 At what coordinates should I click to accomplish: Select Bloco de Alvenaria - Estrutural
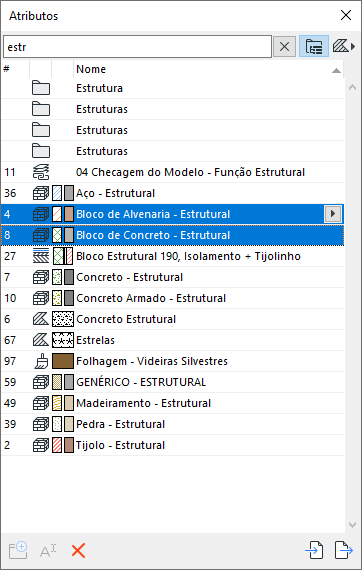tap(173, 214)
